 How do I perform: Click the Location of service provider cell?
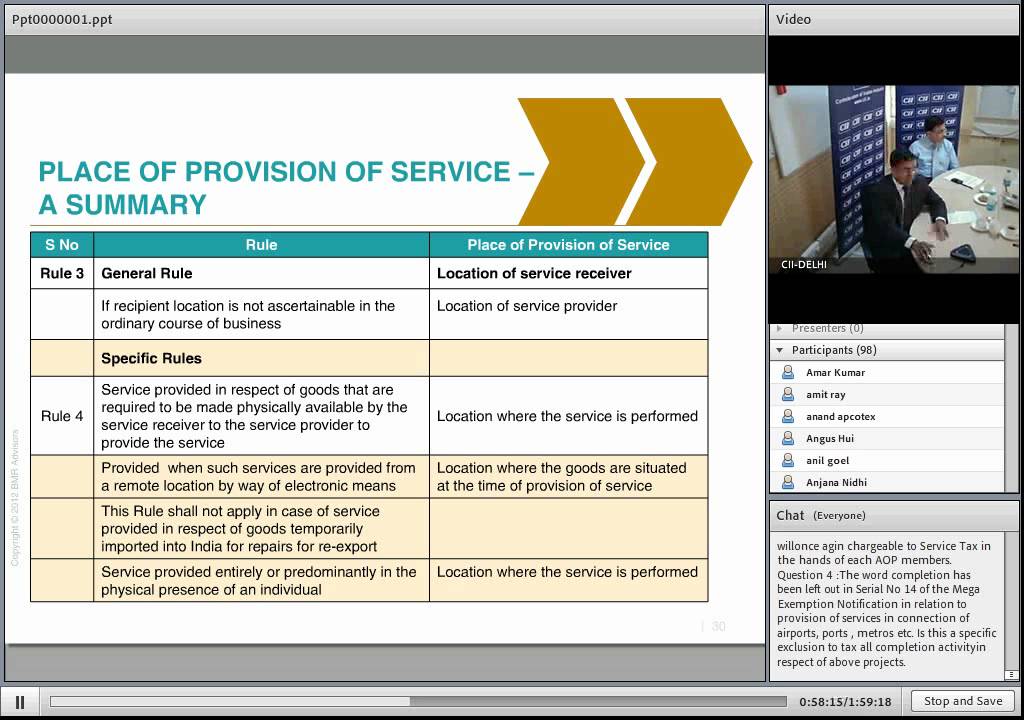click(568, 314)
